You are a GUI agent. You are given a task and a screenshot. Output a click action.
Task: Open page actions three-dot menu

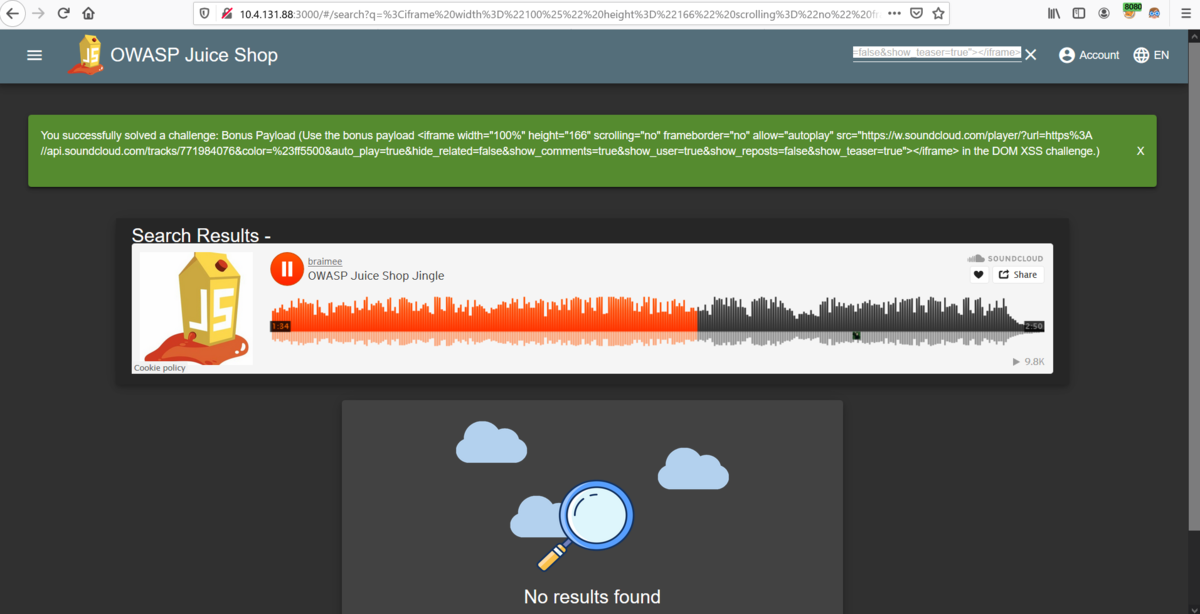pyautogui.click(x=894, y=14)
